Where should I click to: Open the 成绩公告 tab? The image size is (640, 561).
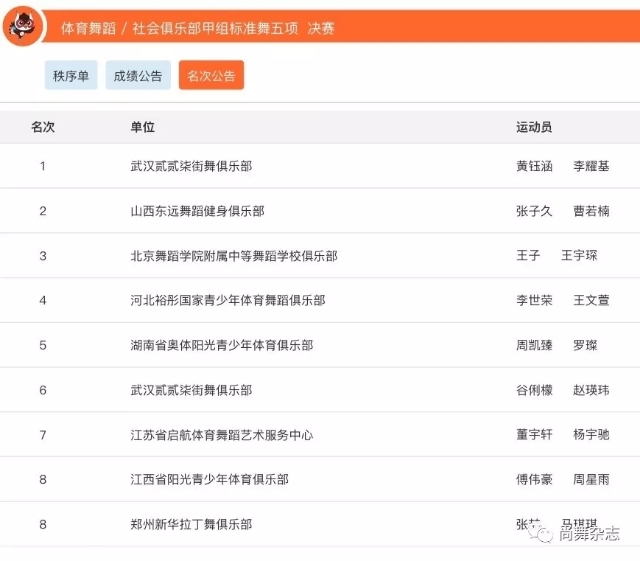138,75
